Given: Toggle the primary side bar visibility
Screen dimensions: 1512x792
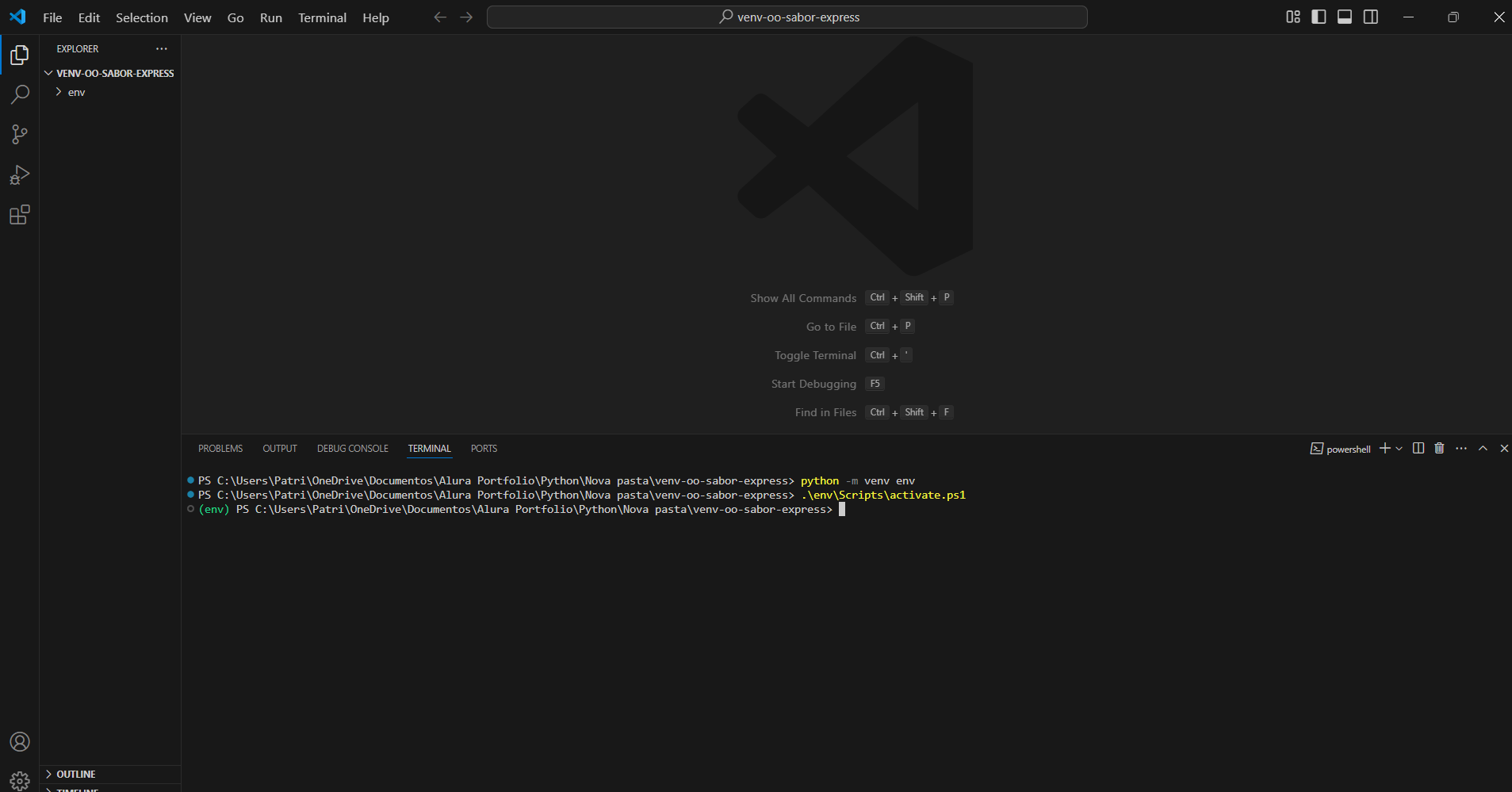Looking at the screenshot, I should pos(1319,17).
